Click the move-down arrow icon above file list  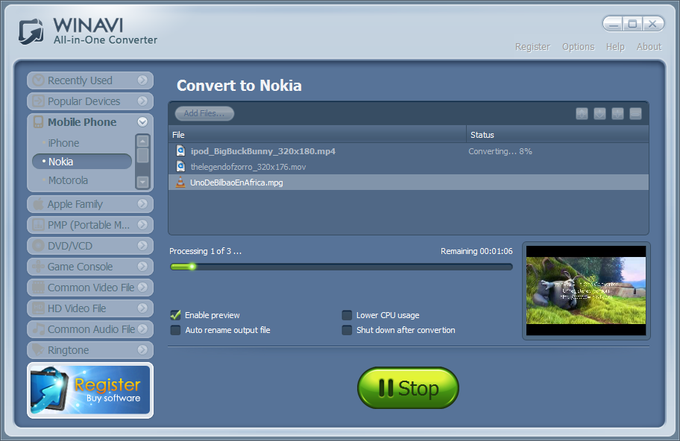tap(600, 114)
